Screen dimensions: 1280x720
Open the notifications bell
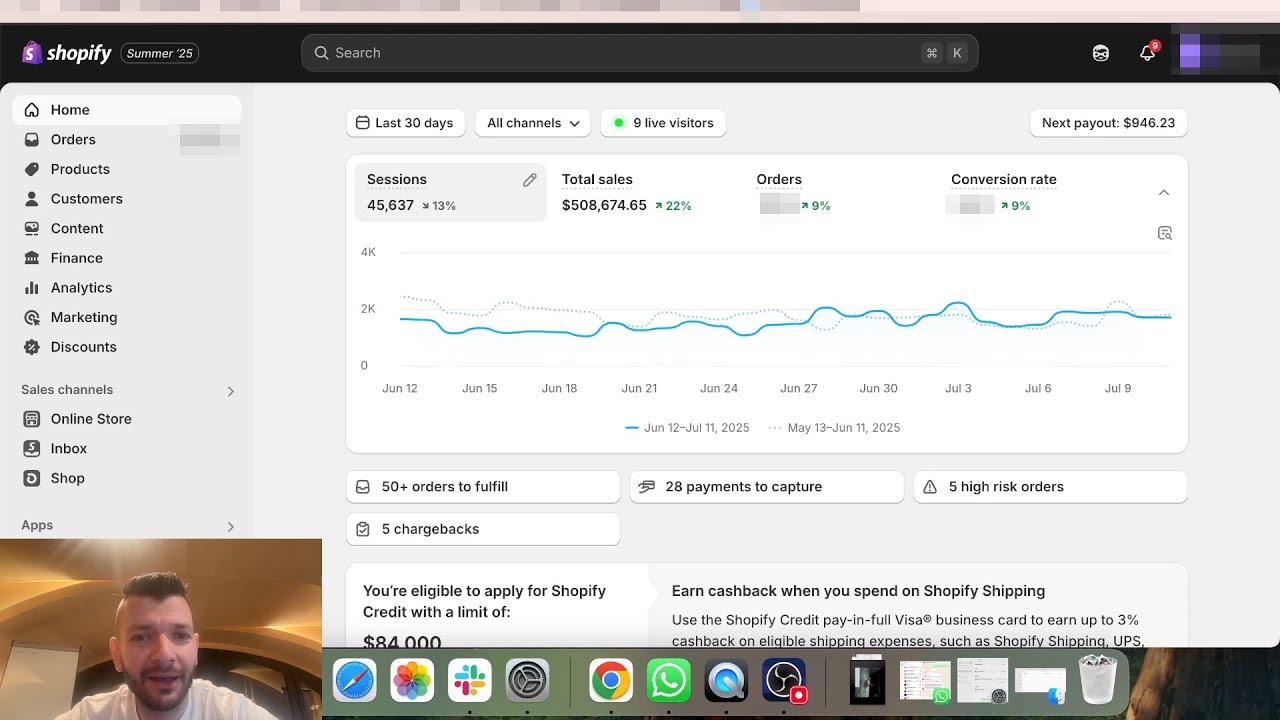point(1148,53)
